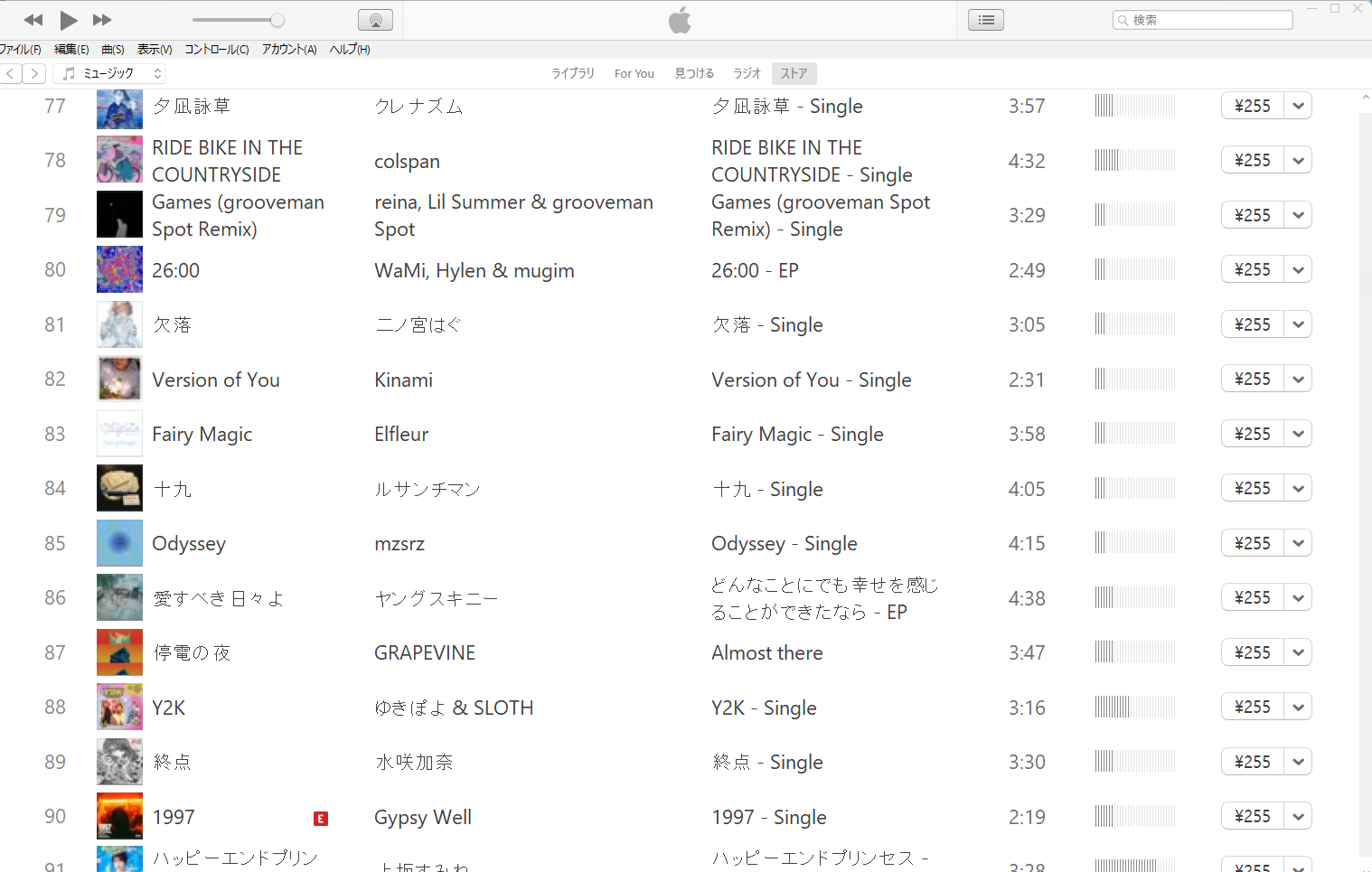Expand purchase options for 十九
Viewport: 1372px width, 872px height.
pos(1299,488)
